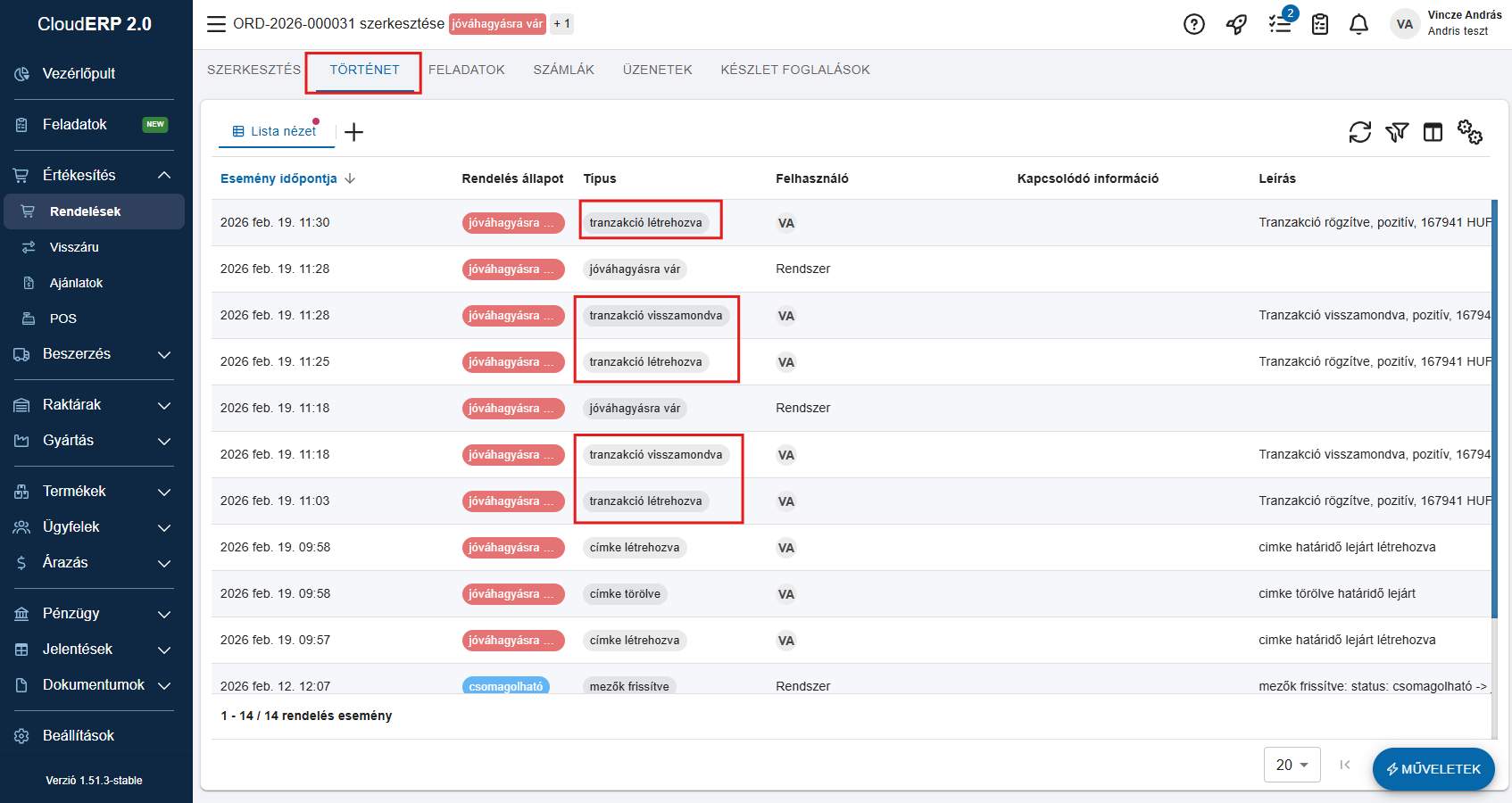Open the filter icon in toolbar
Screen dimensions: 1512x803
[x=1396, y=132]
